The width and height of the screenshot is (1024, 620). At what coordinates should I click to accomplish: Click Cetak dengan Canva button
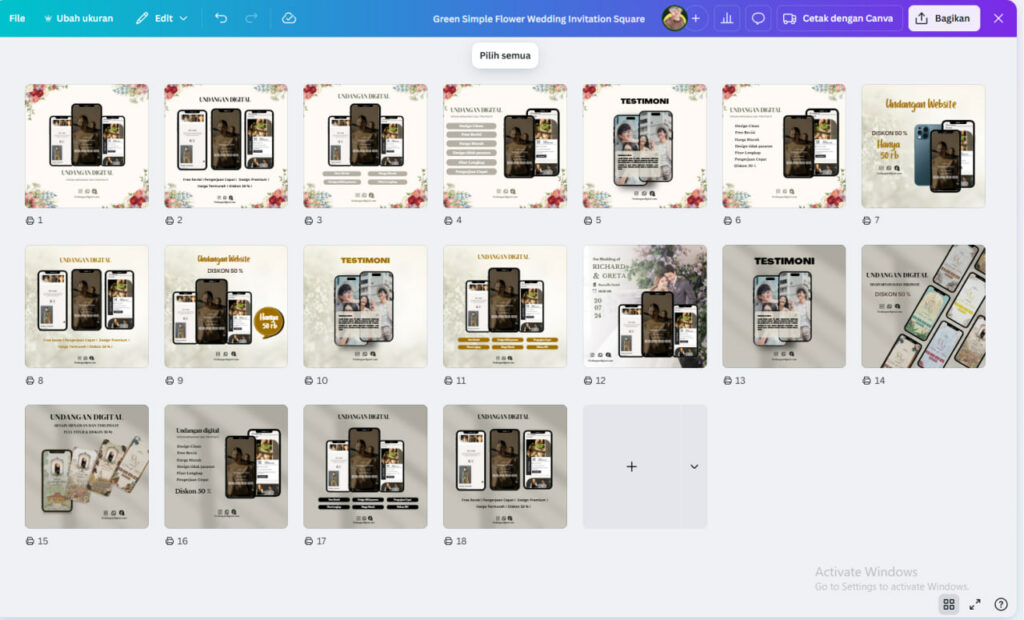tap(839, 18)
